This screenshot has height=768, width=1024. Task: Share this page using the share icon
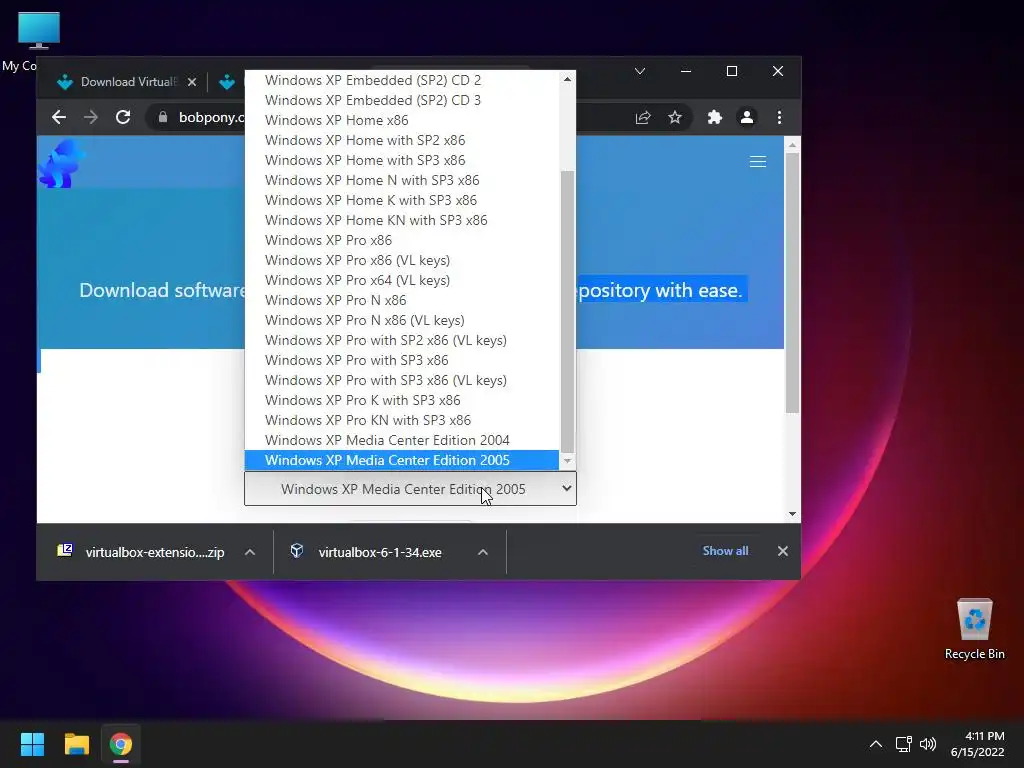pyautogui.click(x=643, y=118)
